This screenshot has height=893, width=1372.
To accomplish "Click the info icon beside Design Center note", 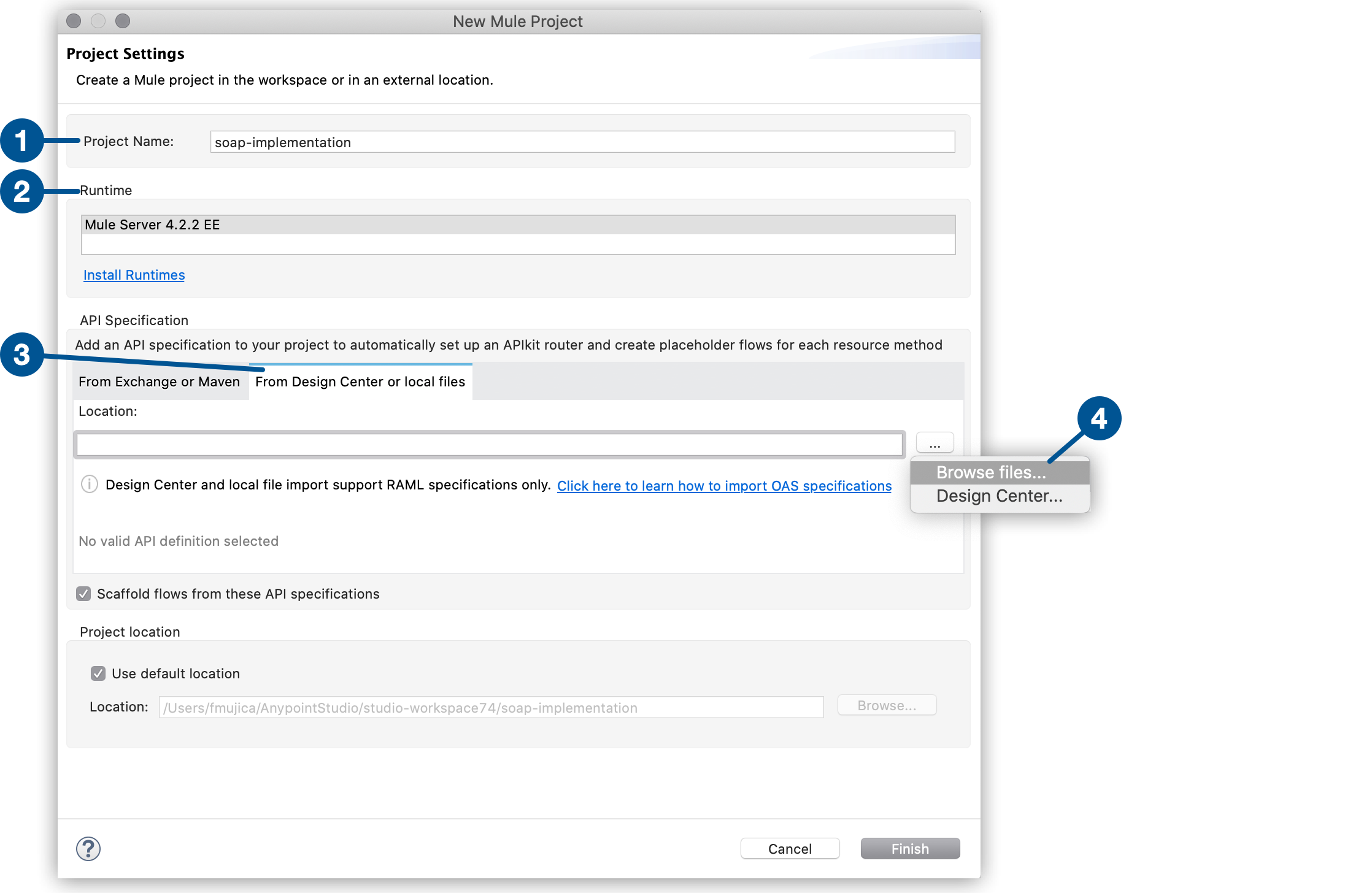I will click(90, 484).
